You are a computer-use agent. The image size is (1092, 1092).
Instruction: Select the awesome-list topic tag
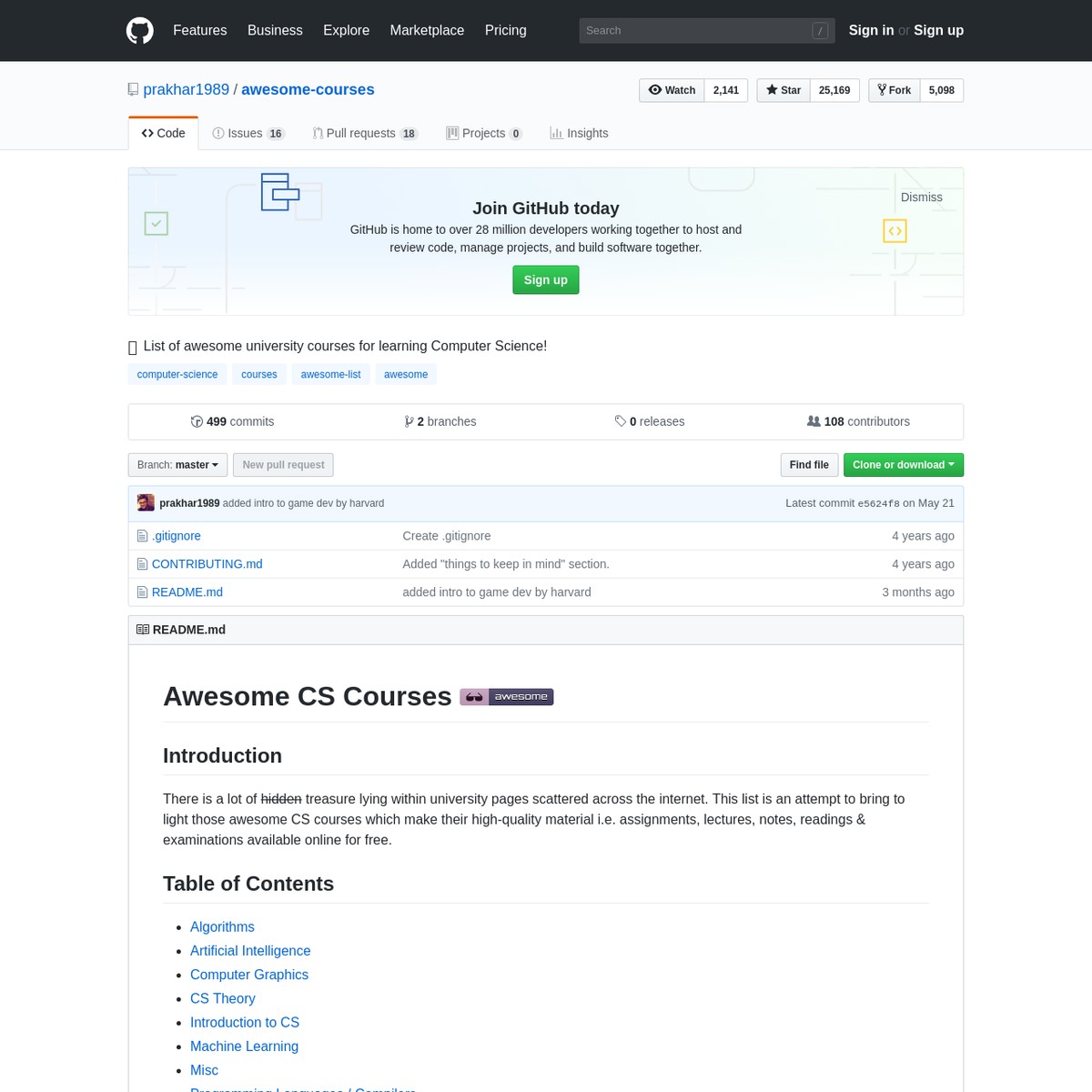click(x=331, y=374)
